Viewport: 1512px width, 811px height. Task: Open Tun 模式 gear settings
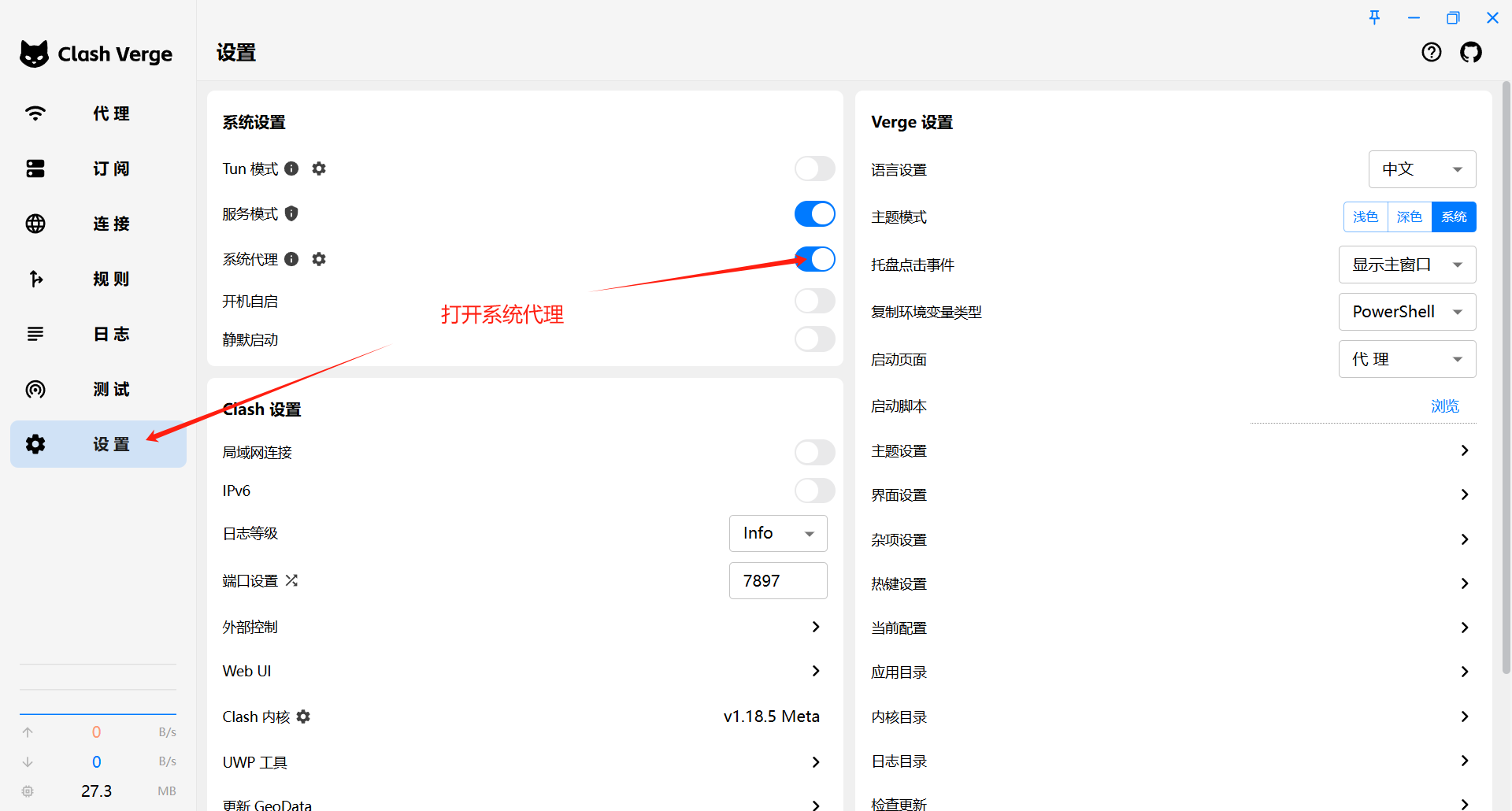pyautogui.click(x=319, y=168)
